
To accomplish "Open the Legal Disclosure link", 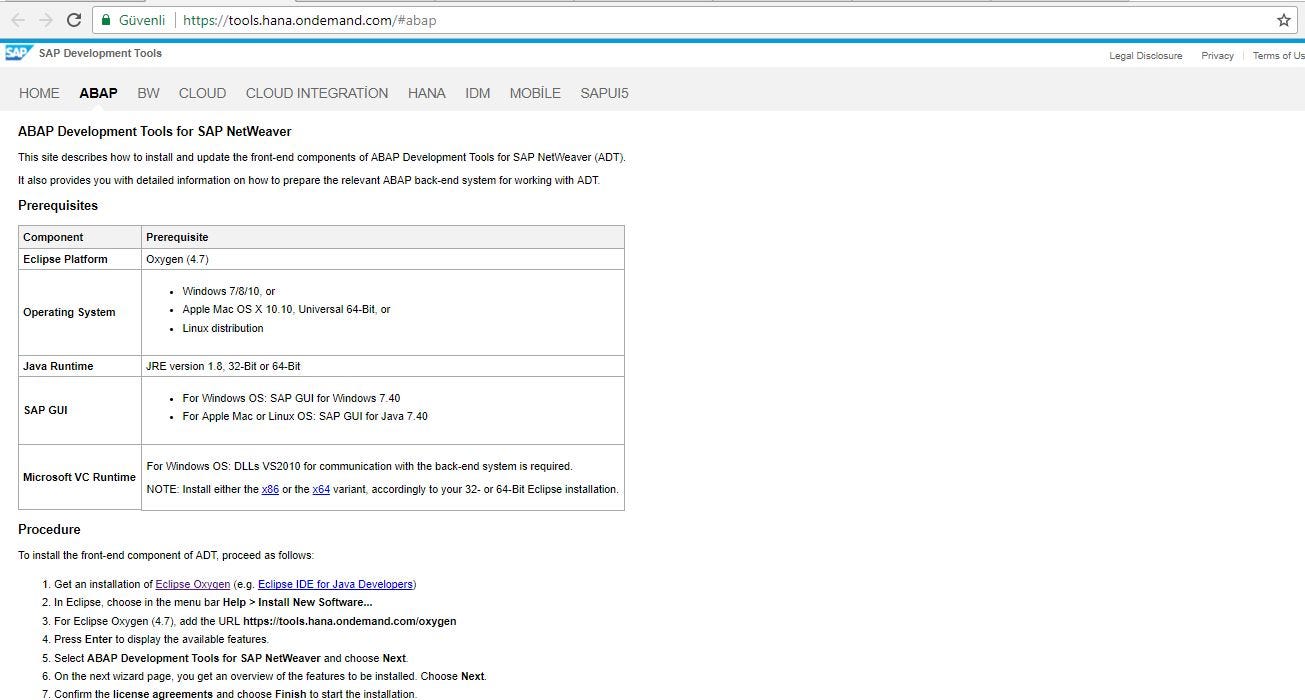I will (1145, 56).
